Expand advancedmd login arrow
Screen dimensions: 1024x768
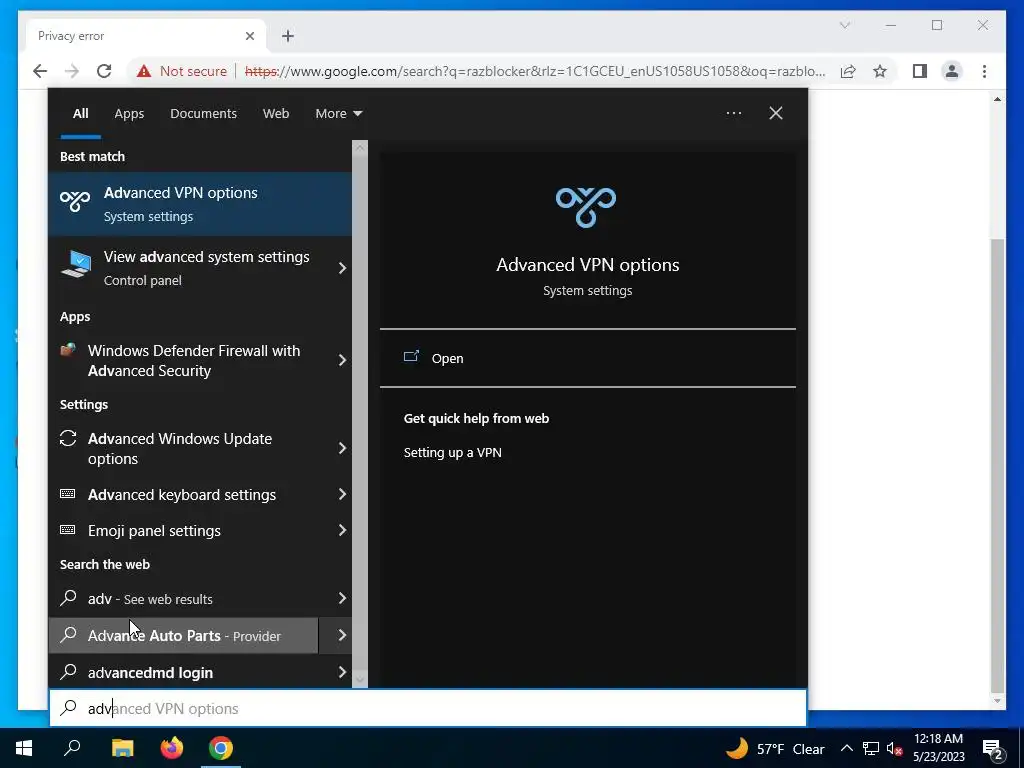point(342,672)
